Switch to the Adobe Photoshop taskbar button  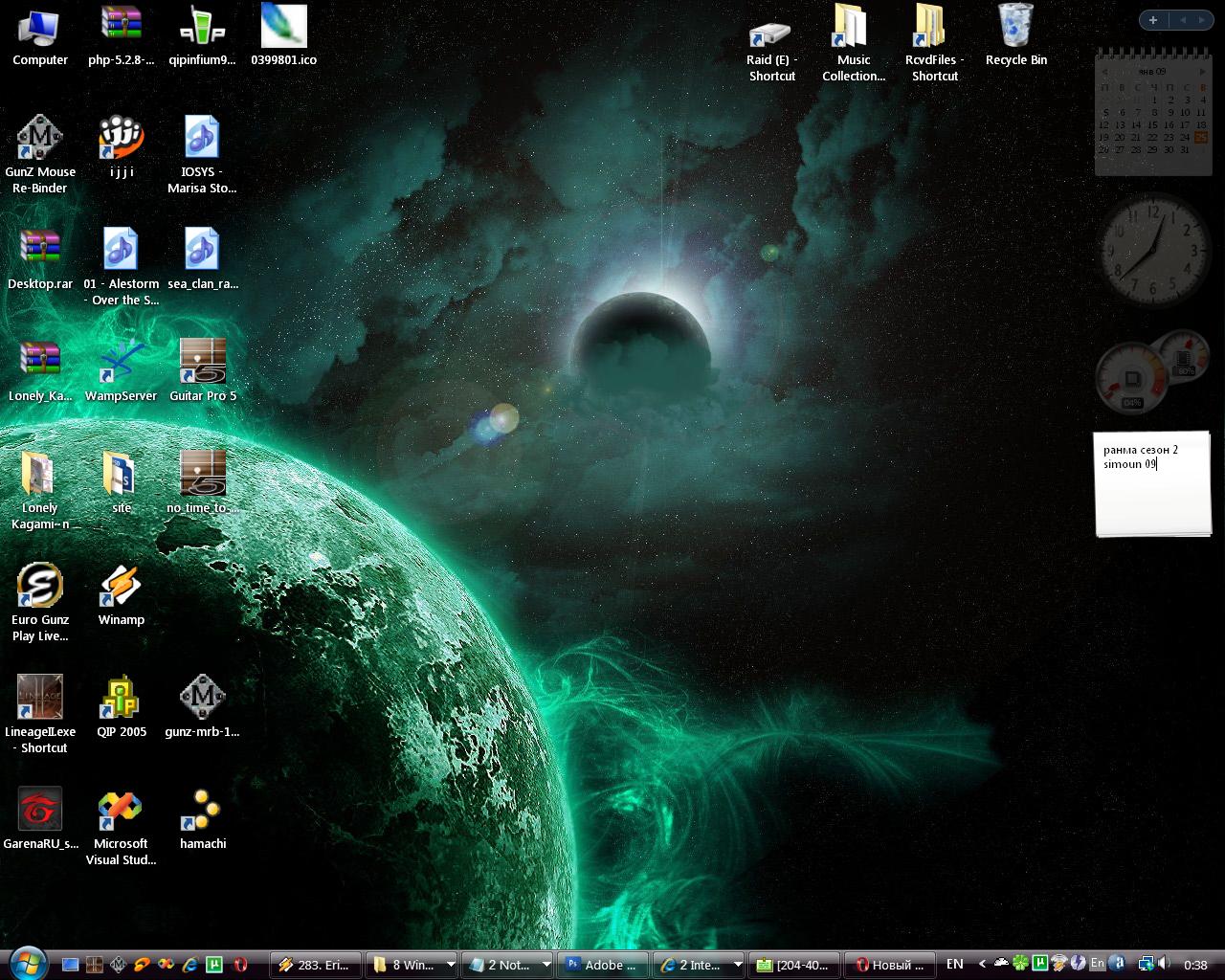(x=603, y=965)
